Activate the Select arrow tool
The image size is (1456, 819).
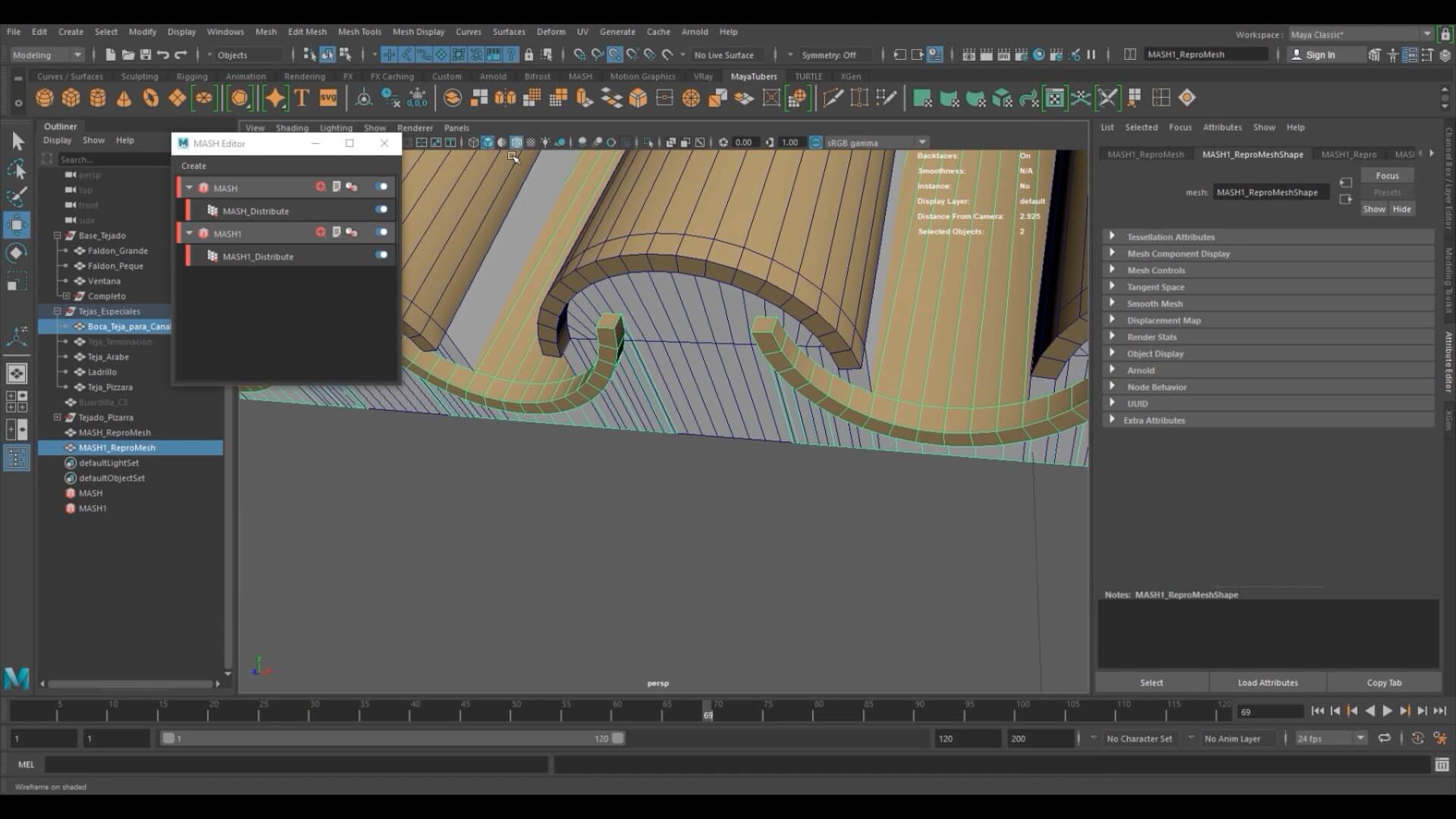coord(17,141)
